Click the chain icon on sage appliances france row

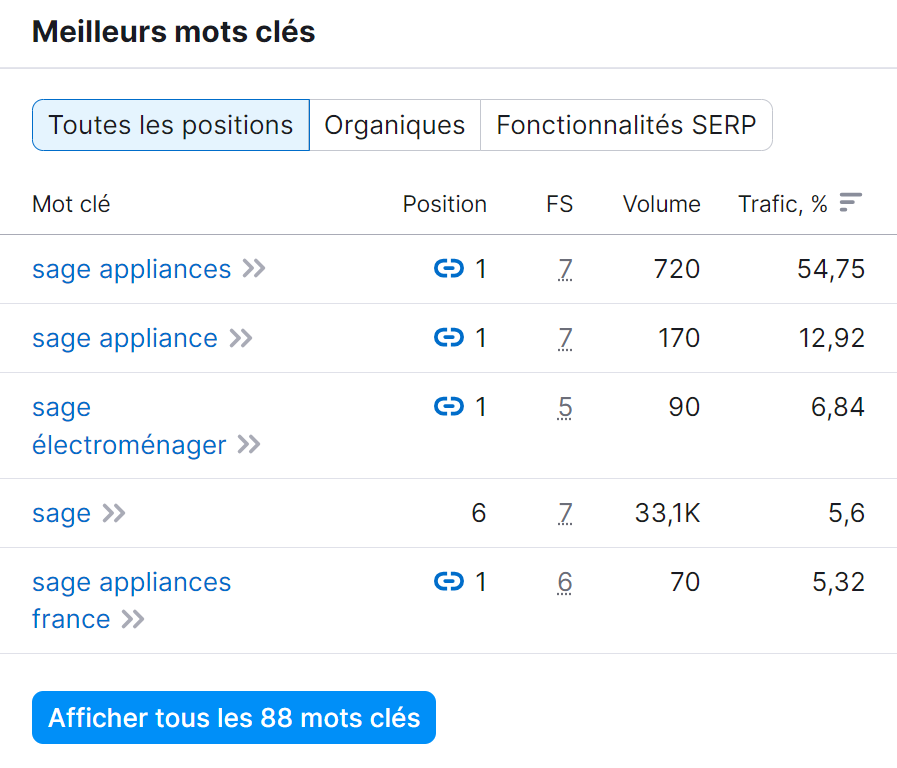coord(449,581)
